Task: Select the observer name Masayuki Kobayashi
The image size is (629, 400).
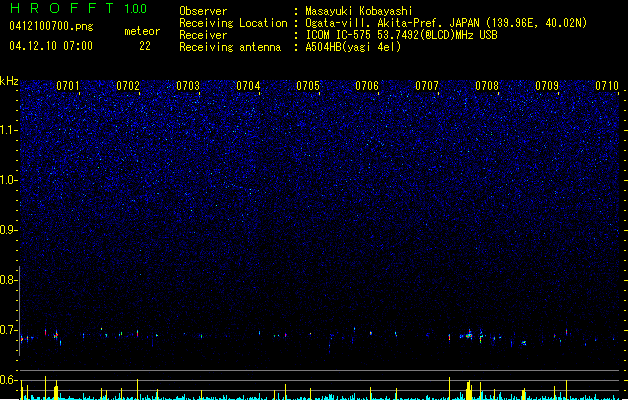Action: (x=359, y=11)
